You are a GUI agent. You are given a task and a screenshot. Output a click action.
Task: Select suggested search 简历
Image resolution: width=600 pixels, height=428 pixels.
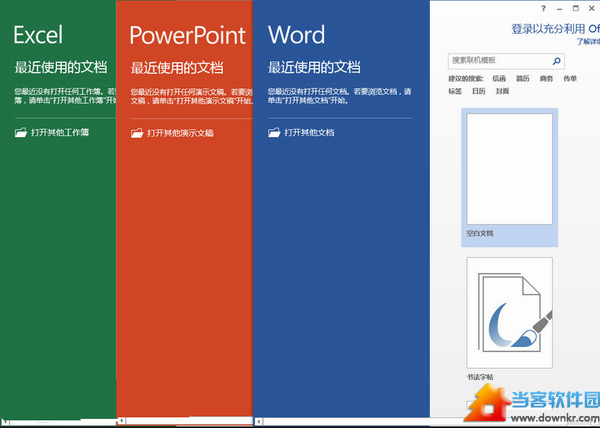click(x=523, y=78)
